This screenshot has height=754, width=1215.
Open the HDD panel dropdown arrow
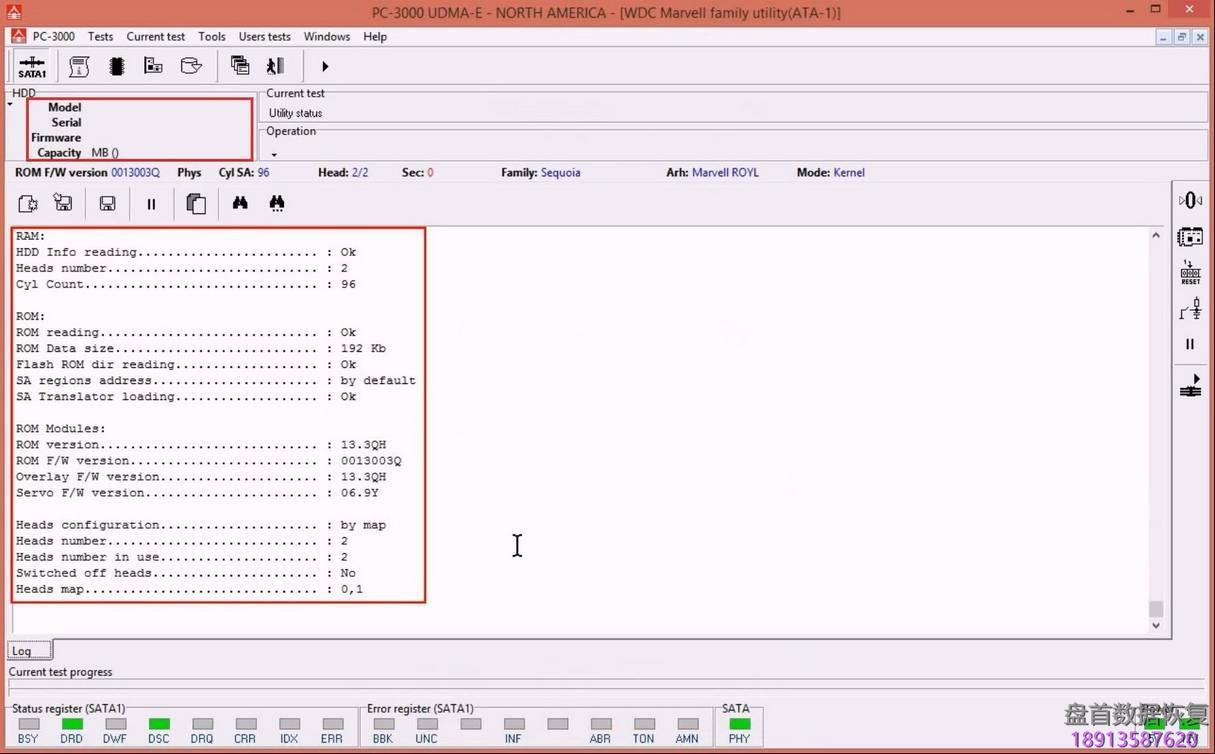tap(8, 103)
